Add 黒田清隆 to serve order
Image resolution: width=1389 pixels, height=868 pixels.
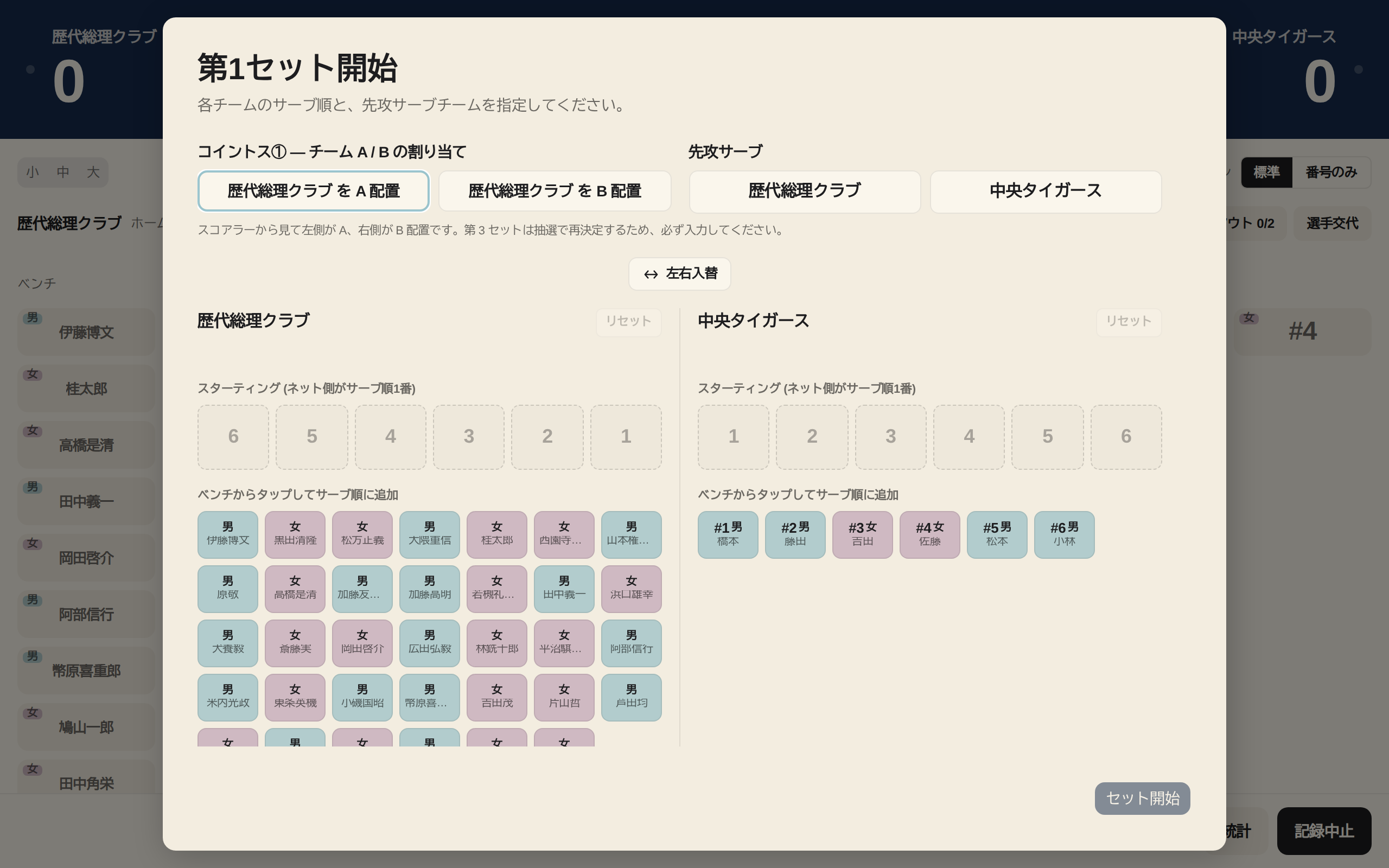[295, 534]
